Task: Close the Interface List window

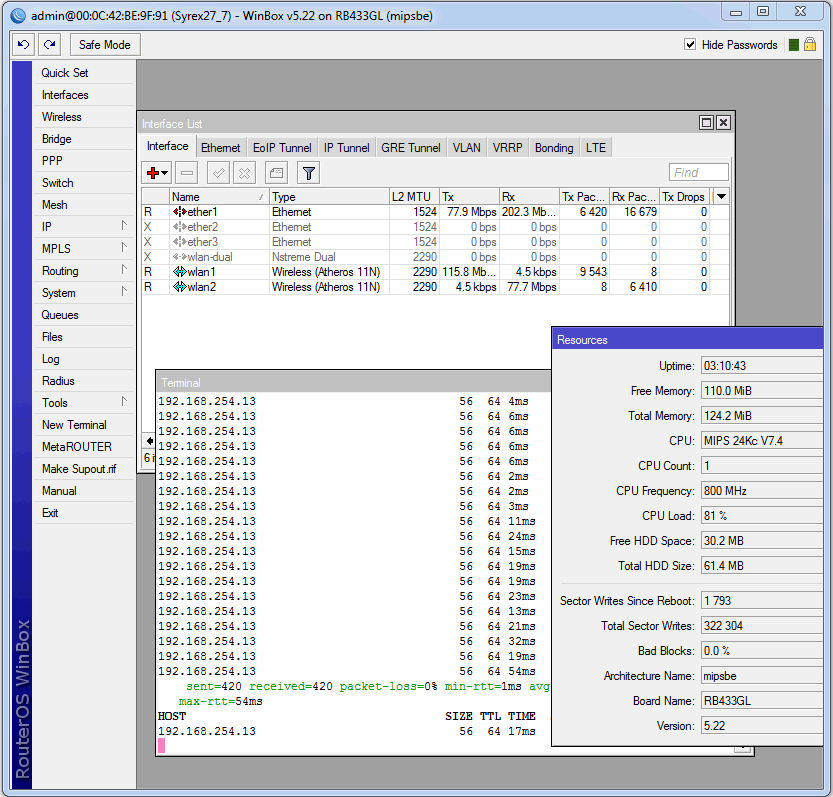Action: click(723, 123)
